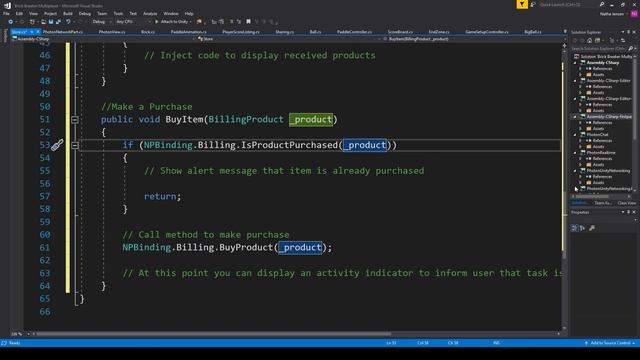This screenshot has height=360, width=640.
Task: Open the Tools menu
Action: 118,13
